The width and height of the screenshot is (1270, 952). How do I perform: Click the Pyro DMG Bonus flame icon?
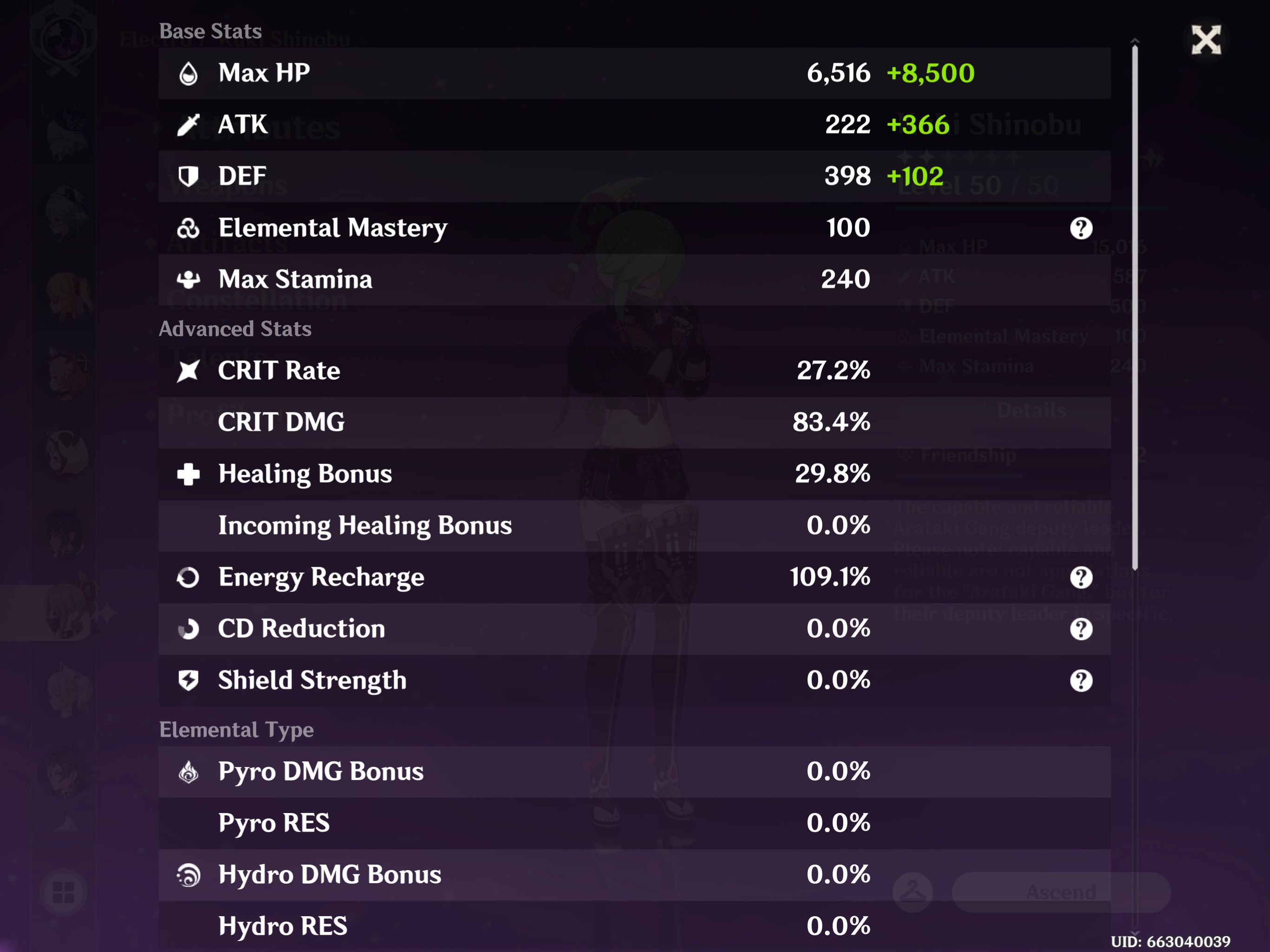[188, 772]
